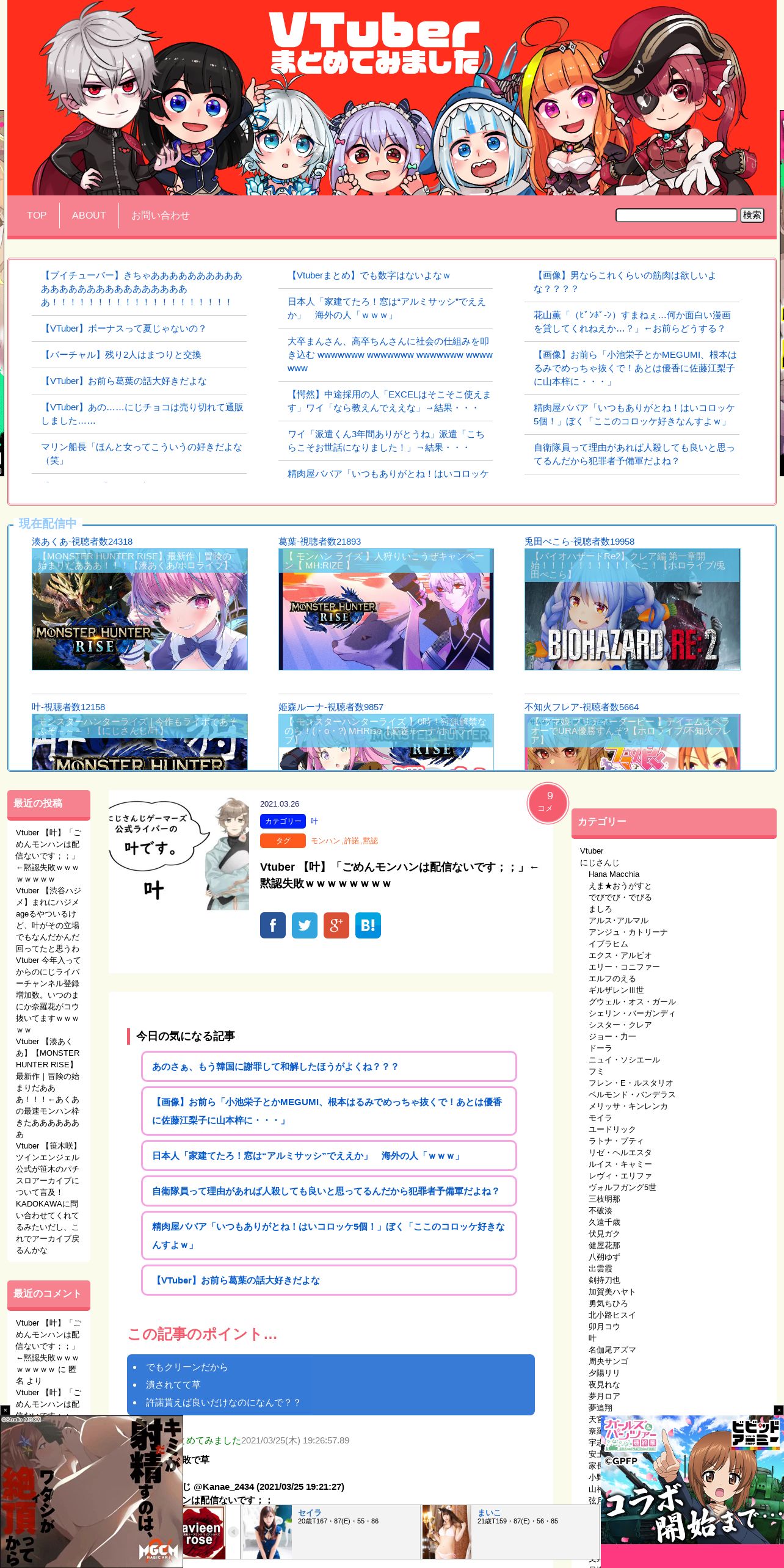Viewport: 784px width, 1568px height.
Task: Open 湊あくあ Monster Hunter Rise stream thumbnail
Action: [x=140, y=609]
